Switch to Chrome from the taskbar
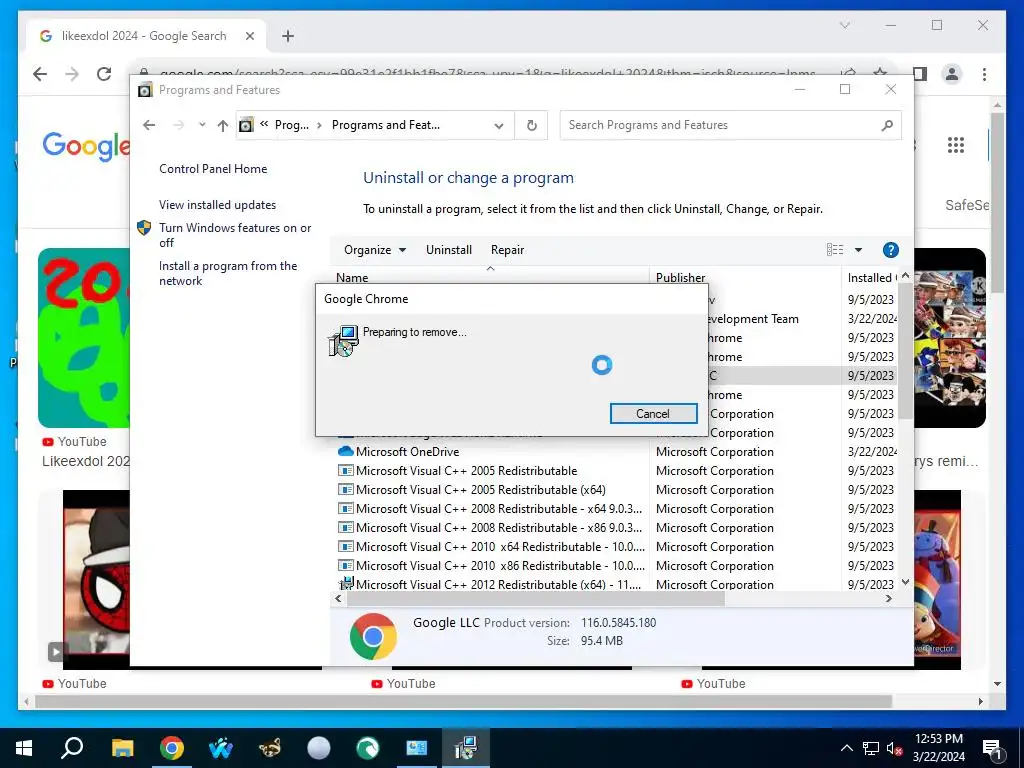The image size is (1024, 768). pos(172,748)
